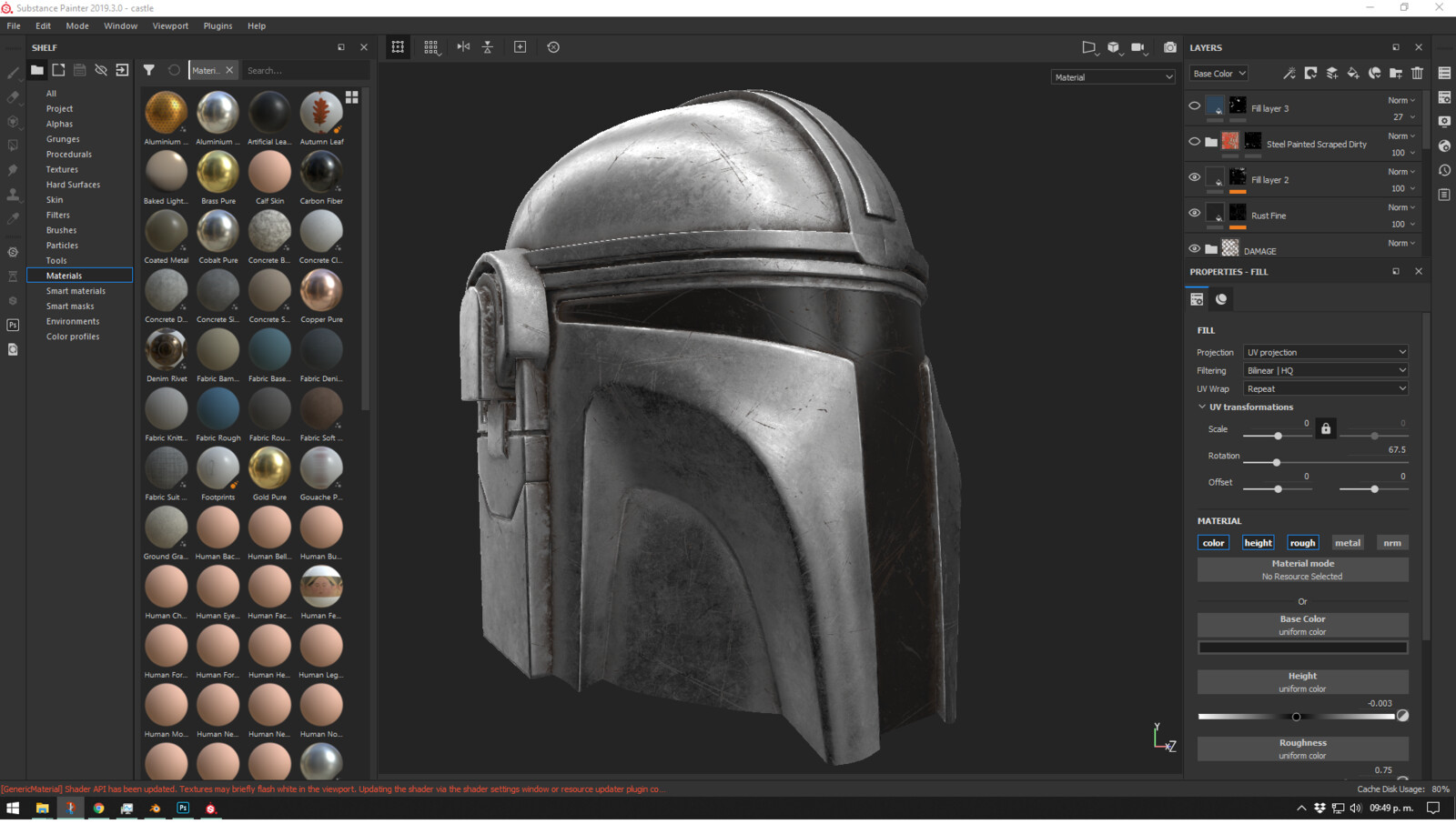Click the shelf hide-eye filter icon
This screenshot has width=1456, height=824.
pos(101,70)
